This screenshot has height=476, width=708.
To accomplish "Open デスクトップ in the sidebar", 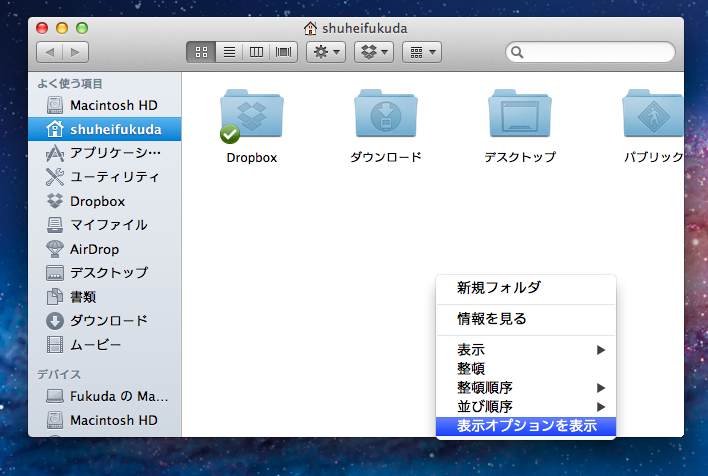I will [x=105, y=273].
